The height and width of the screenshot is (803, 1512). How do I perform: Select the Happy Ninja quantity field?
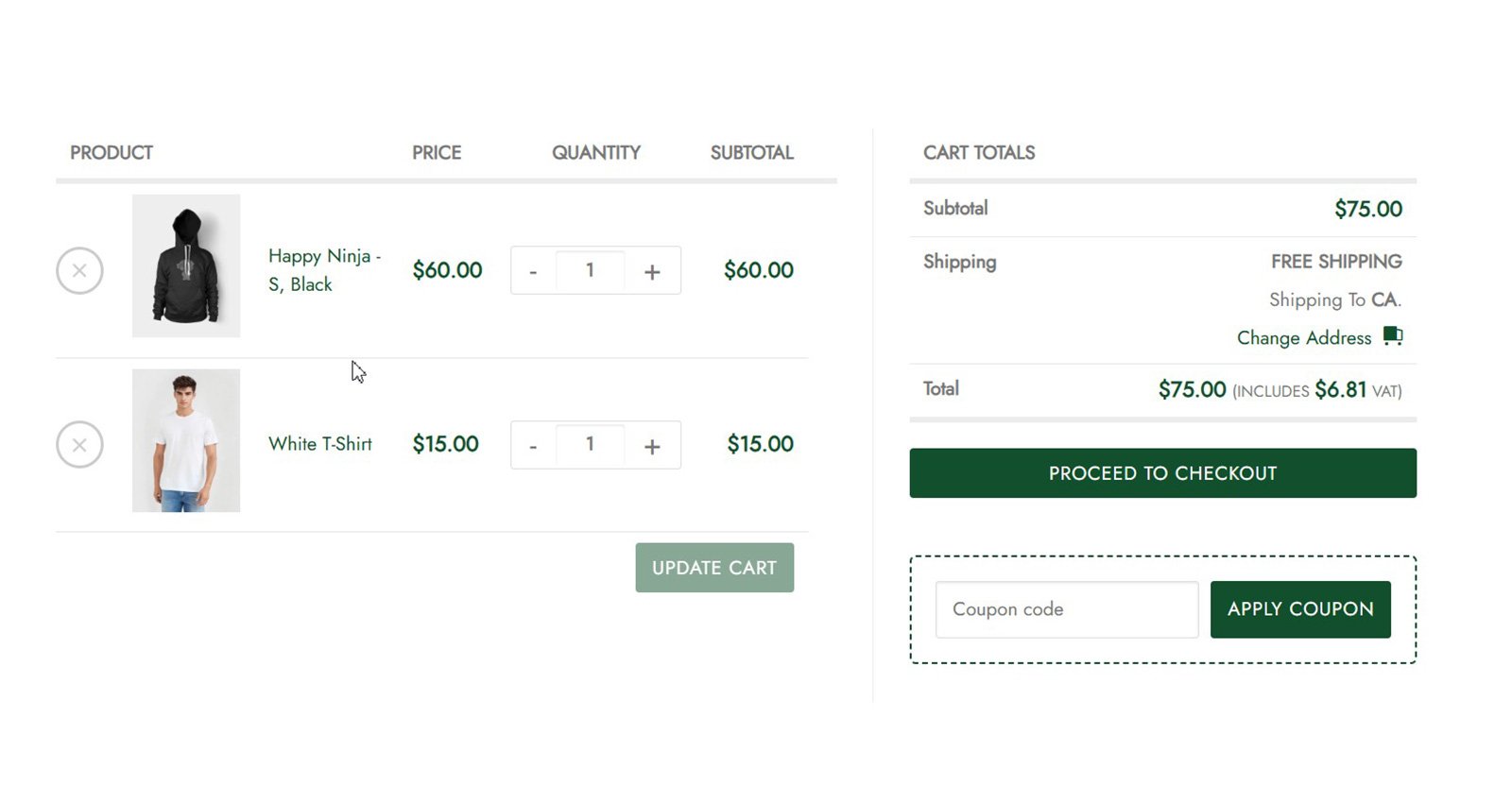591,271
